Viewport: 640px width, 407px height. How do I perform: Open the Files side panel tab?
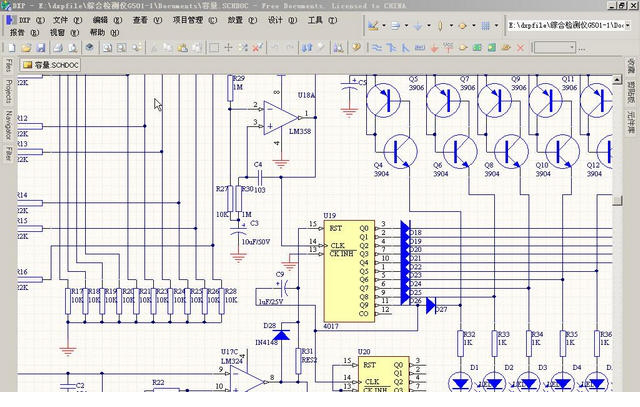[x=8, y=65]
